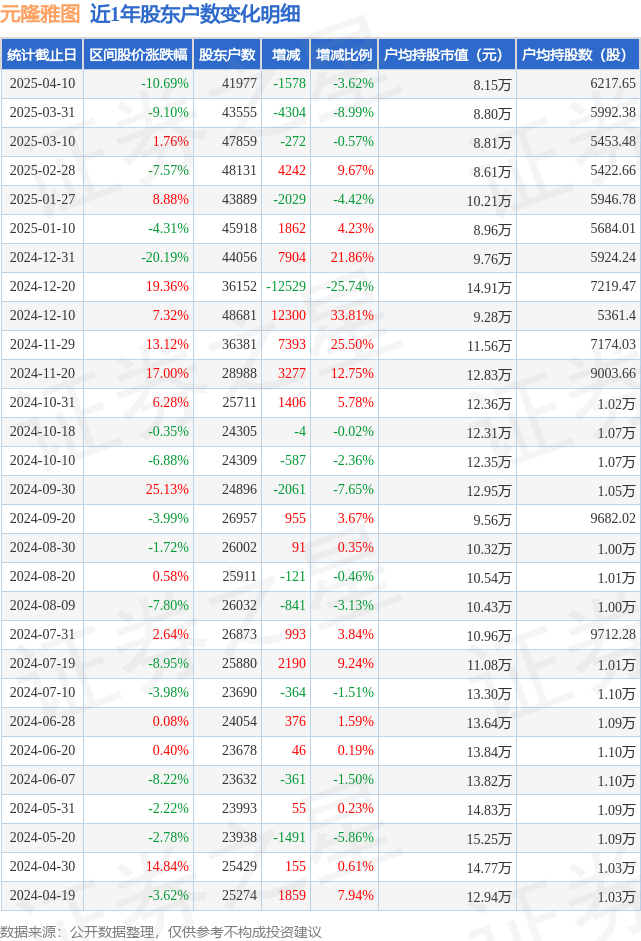Viewport: 641px width, 941px height.
Task: Click the 9003.66 average shares cell
Action: [613, 373]
